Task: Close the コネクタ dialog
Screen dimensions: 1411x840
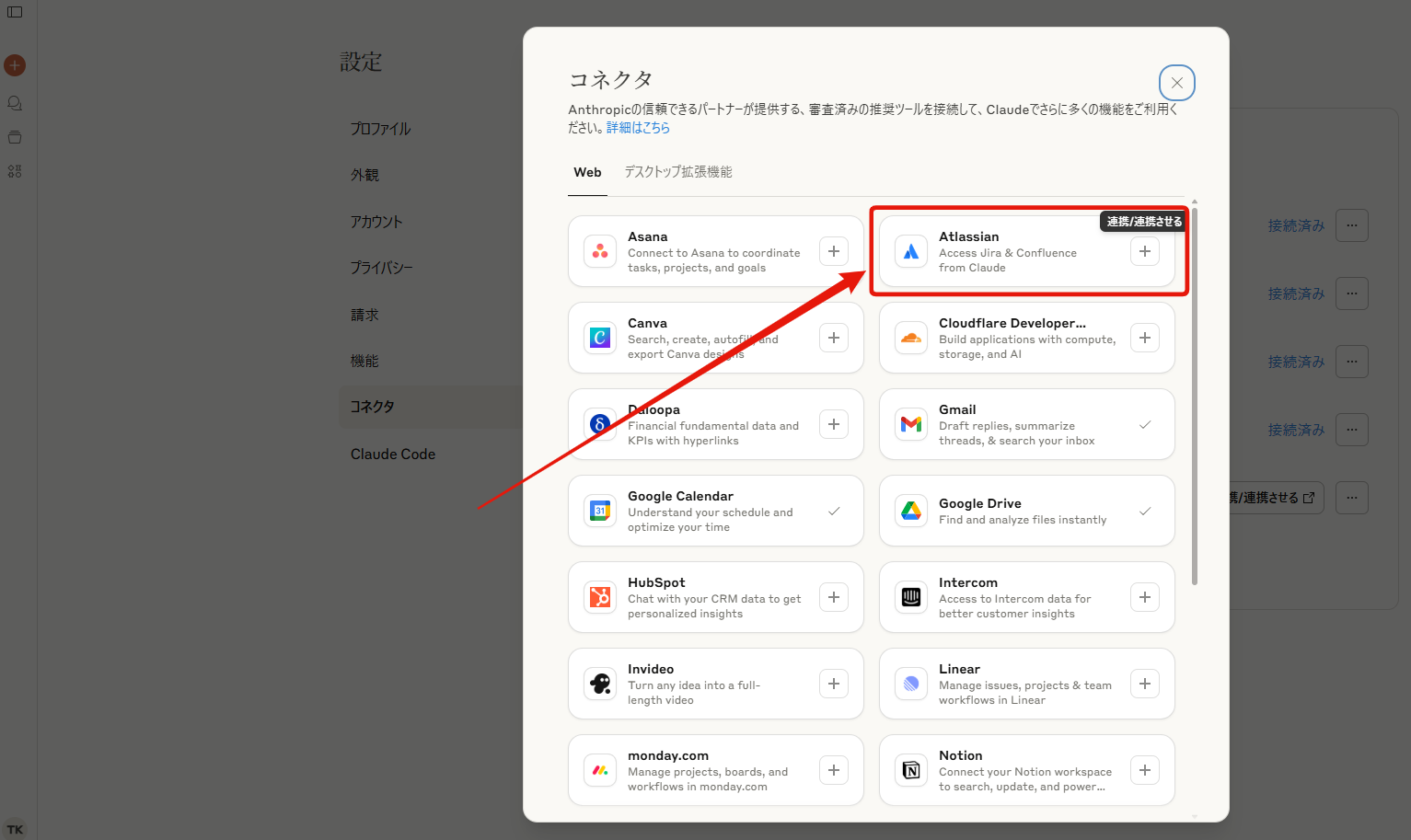Action: pyautogui.click(x=1177, y=83)
